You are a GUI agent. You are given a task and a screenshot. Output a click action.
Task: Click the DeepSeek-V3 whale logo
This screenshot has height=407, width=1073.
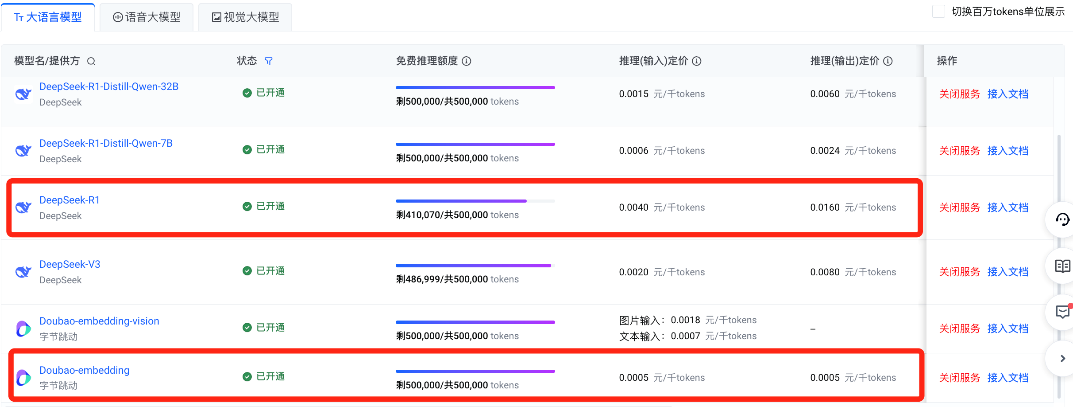[x=24, y=272]
